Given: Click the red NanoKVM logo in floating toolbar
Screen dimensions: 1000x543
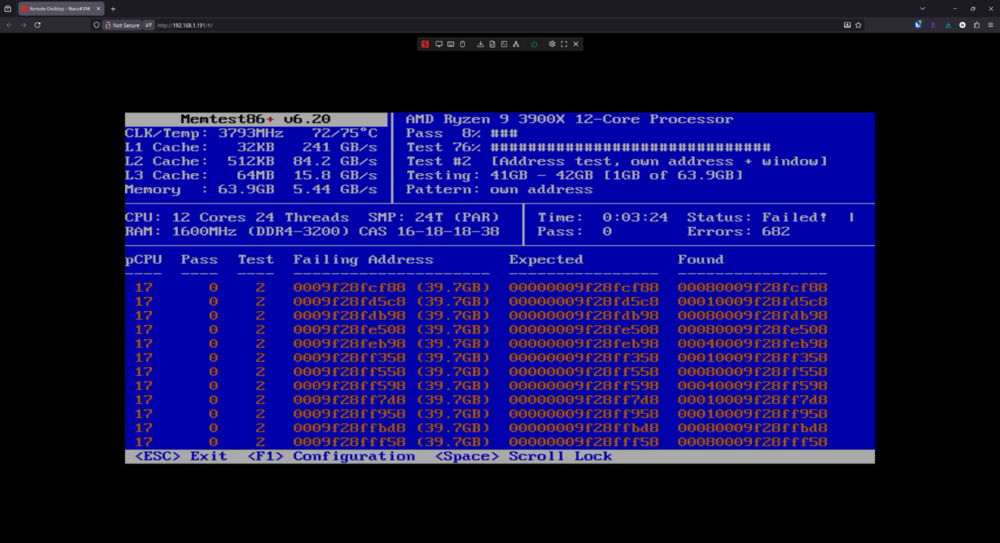Looking at the screenshot, I should (x=425, y=44).
